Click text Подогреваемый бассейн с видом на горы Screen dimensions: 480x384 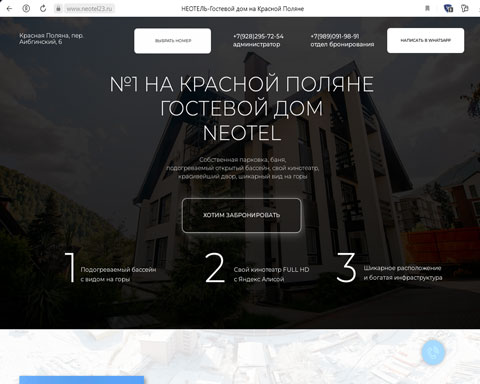point(118,274)
